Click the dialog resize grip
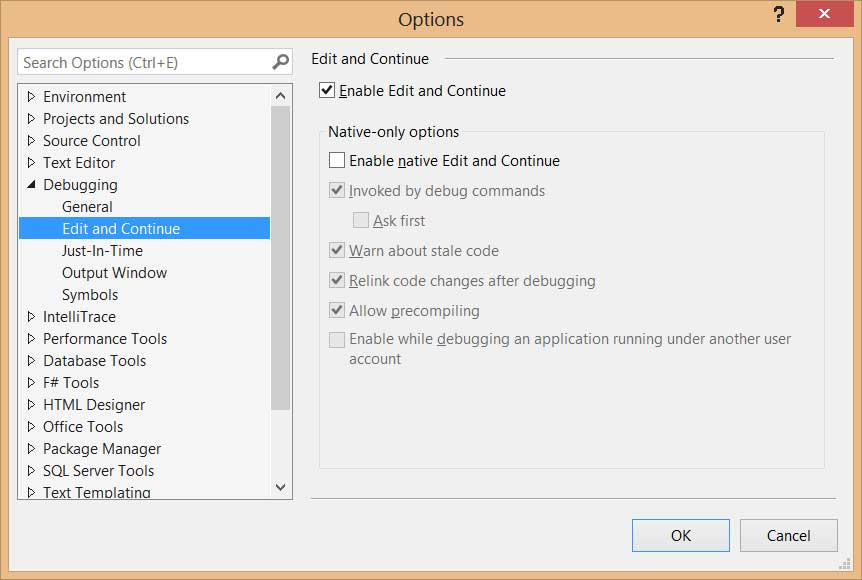The image size is (862, 580). [x=845, y=564]
